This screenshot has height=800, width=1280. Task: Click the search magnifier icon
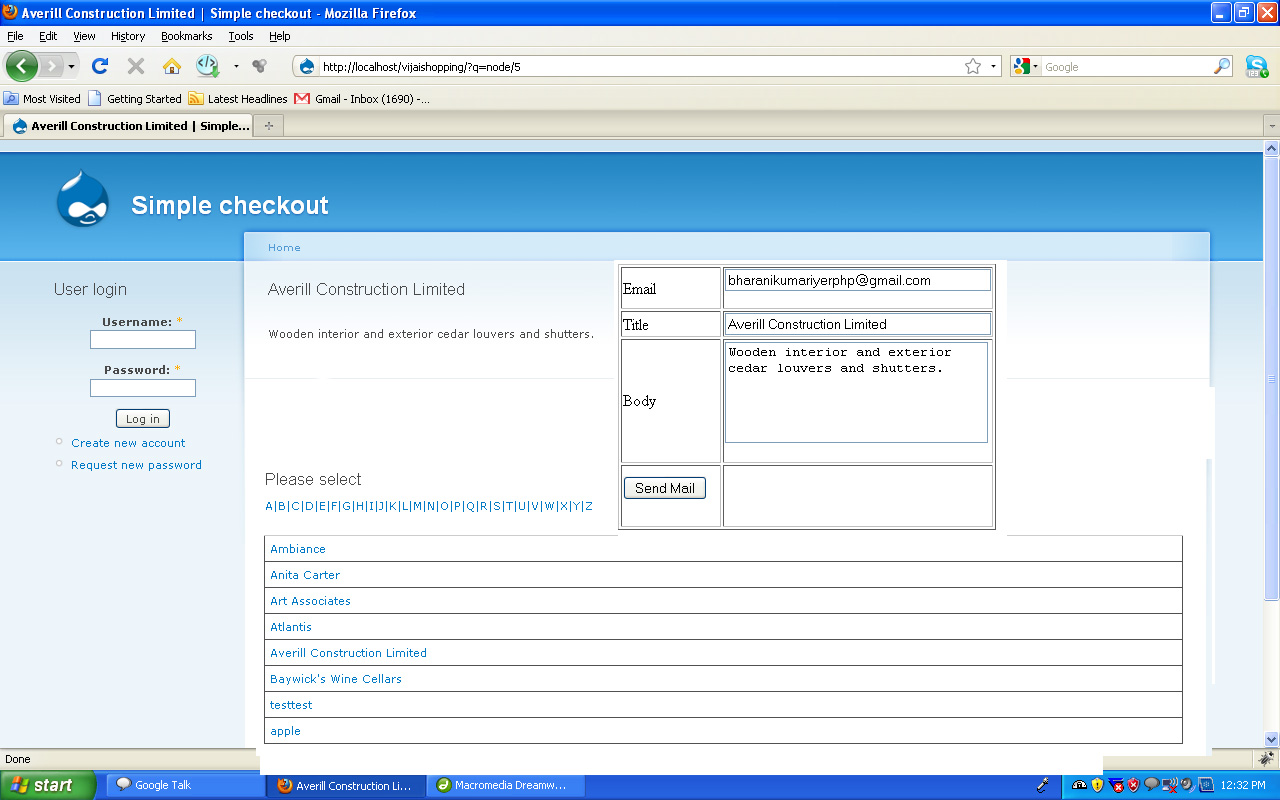(1222, 67)
